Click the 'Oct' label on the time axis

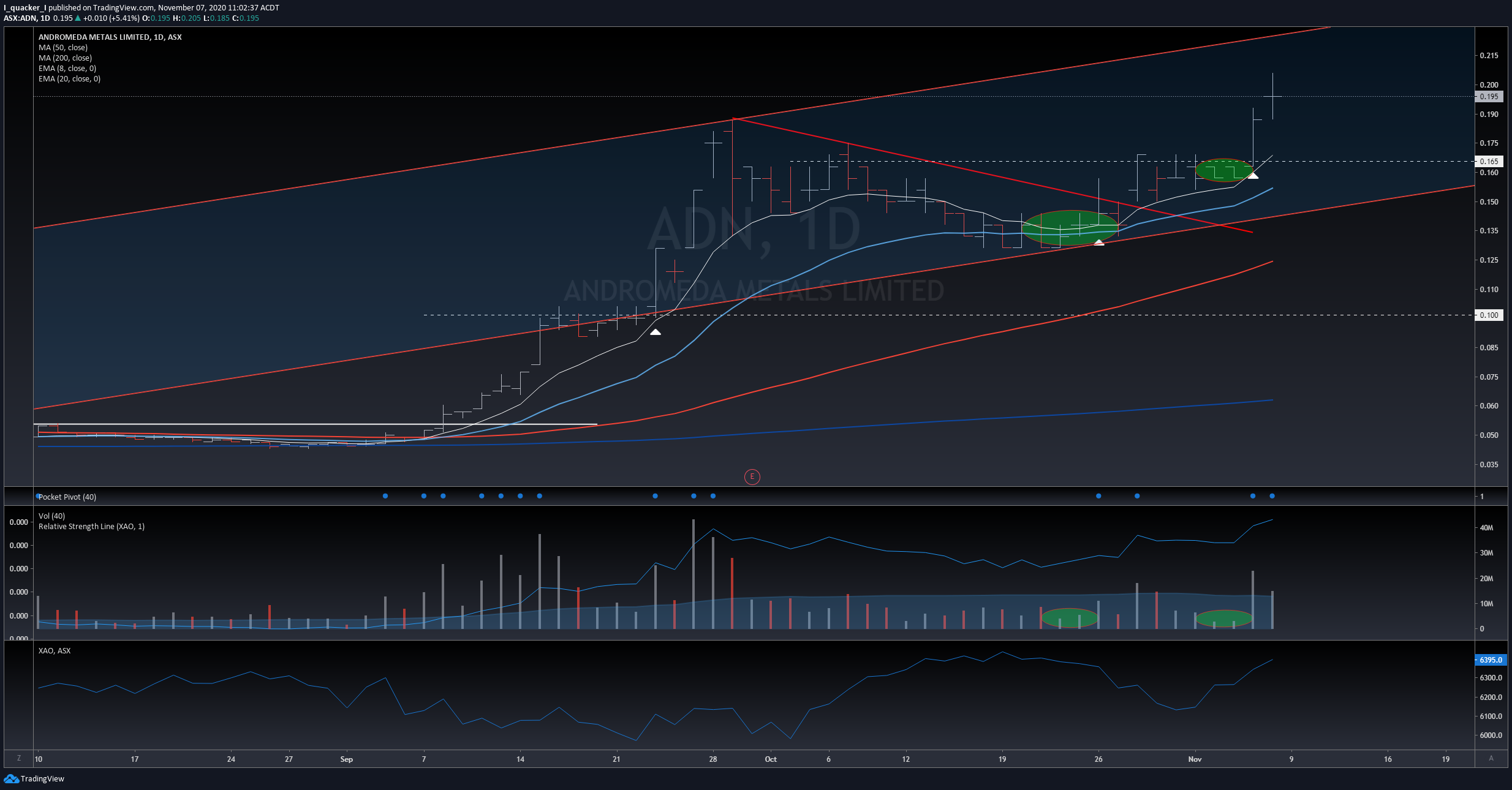pyautogui.click(x=771, y=759)
